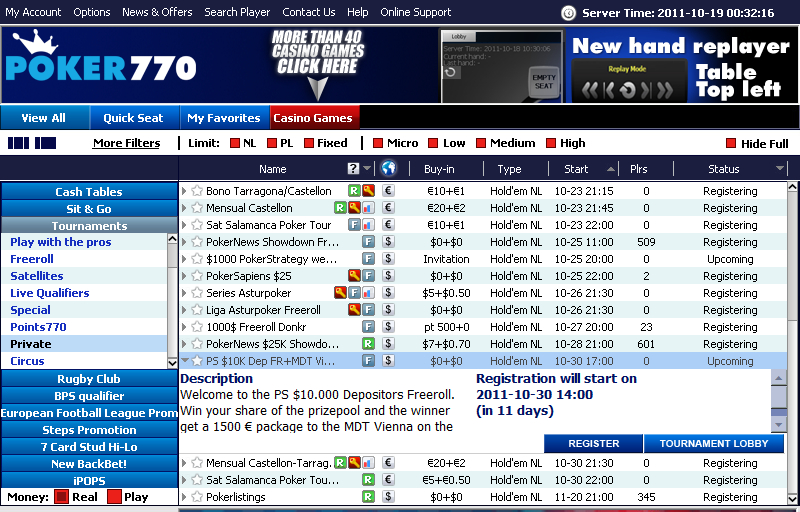Viewport: 800px width, 512px height.
Task: Enable the Micro stakes filter
Action: pos(378,143)
